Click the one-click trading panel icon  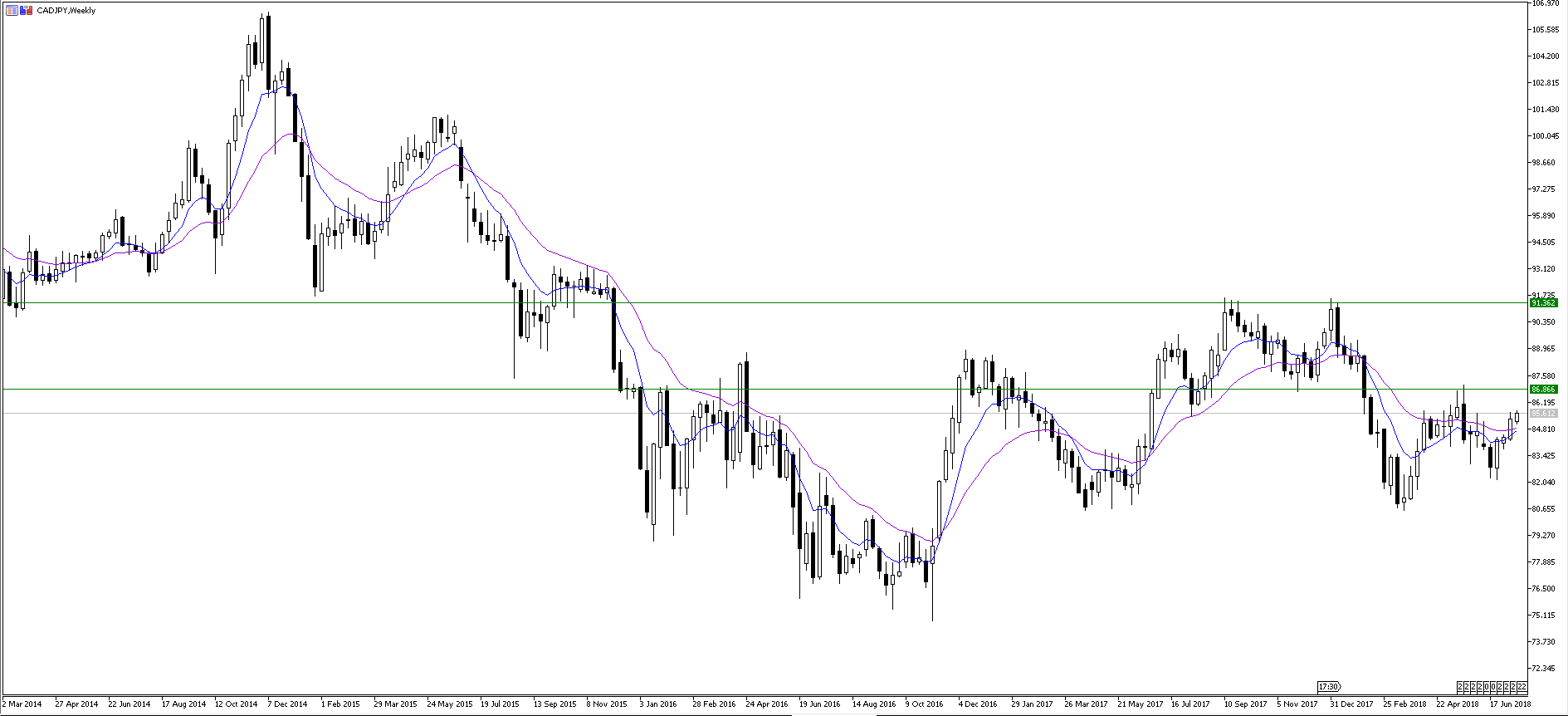click(x=12, y=10)
